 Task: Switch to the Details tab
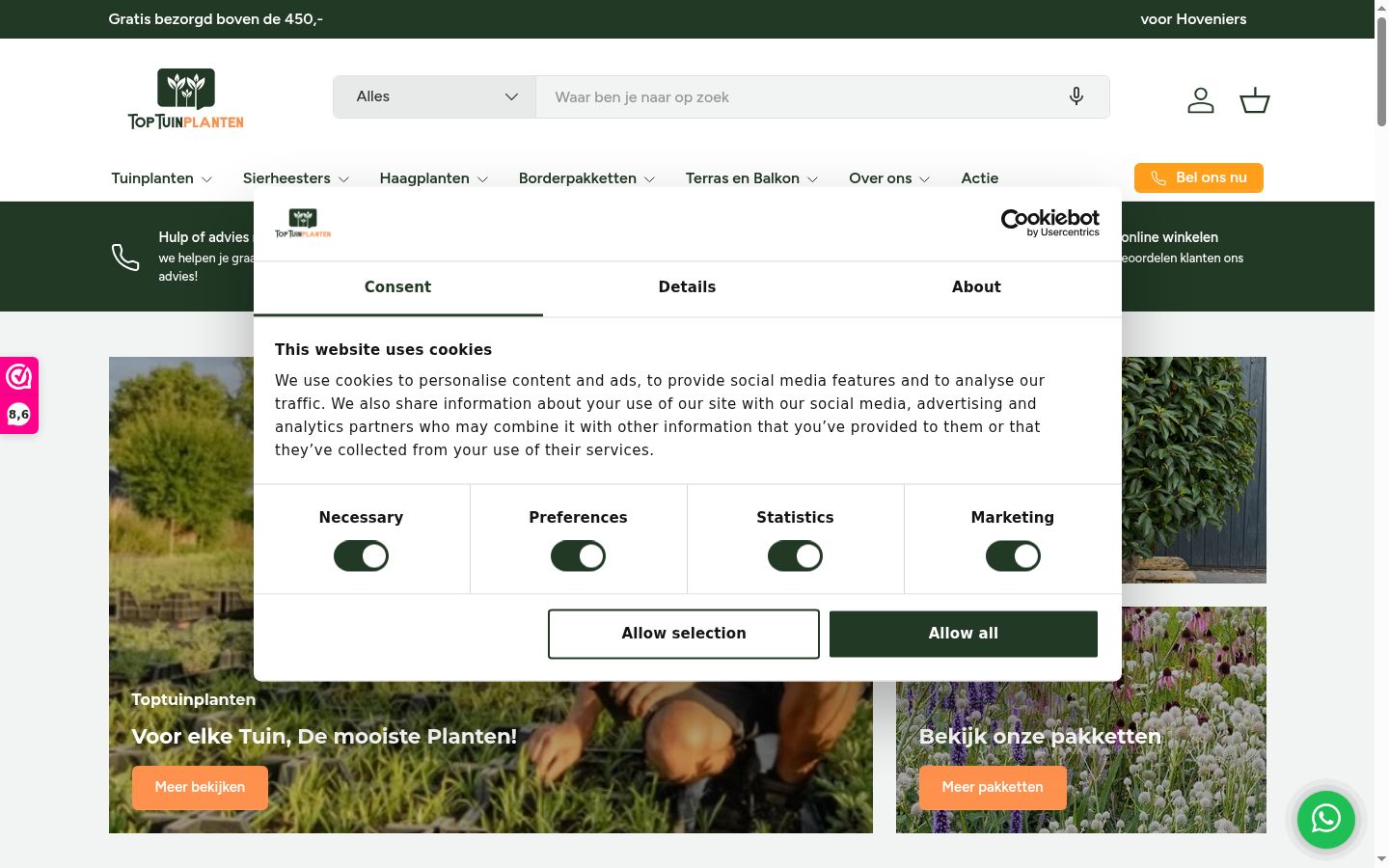point(687,287)
